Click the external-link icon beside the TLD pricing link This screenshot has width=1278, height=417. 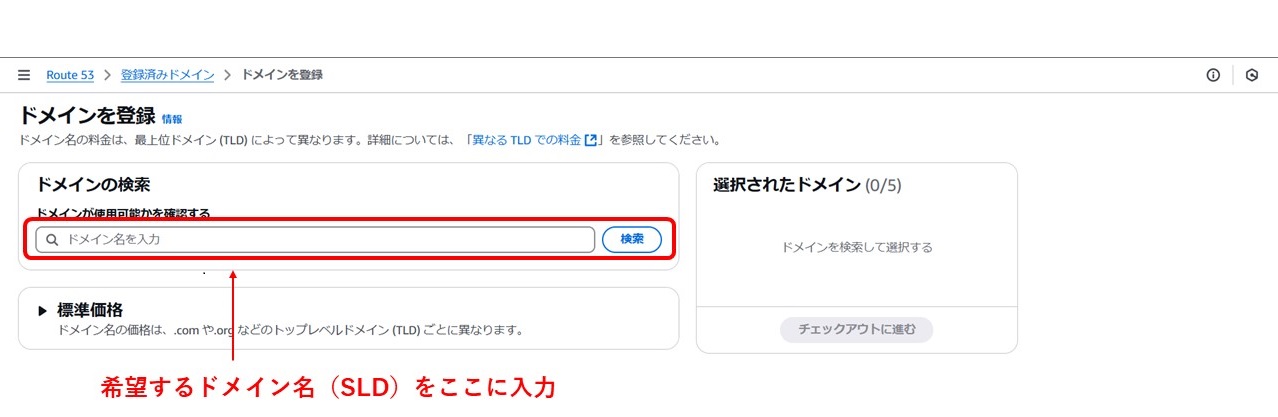point(591,140)
